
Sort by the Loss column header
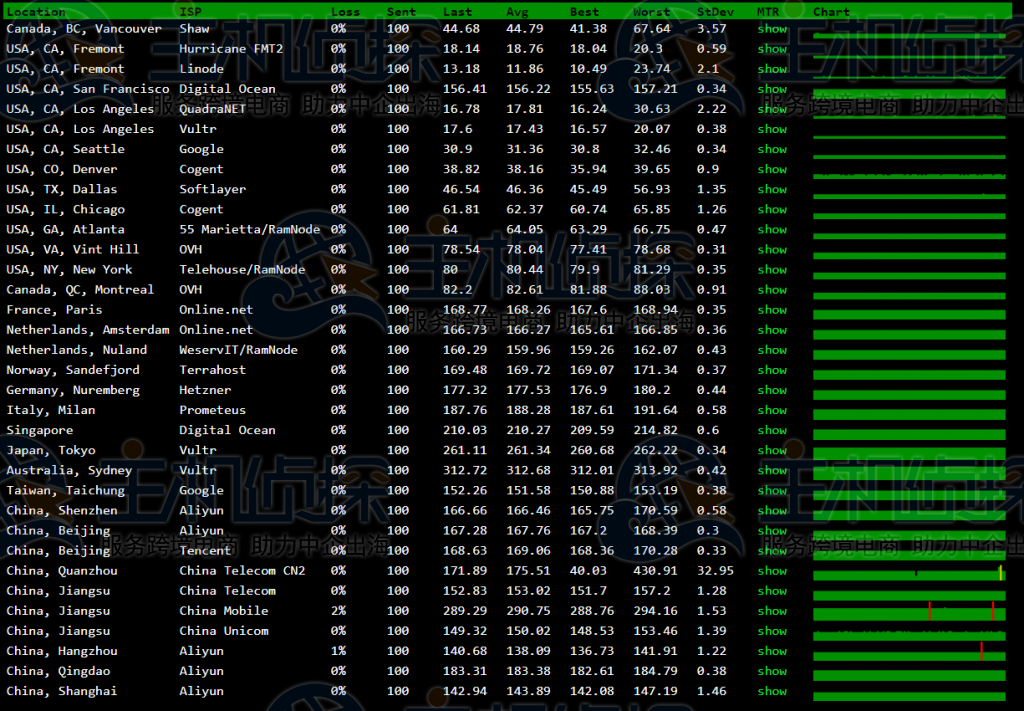pos(345,12)
